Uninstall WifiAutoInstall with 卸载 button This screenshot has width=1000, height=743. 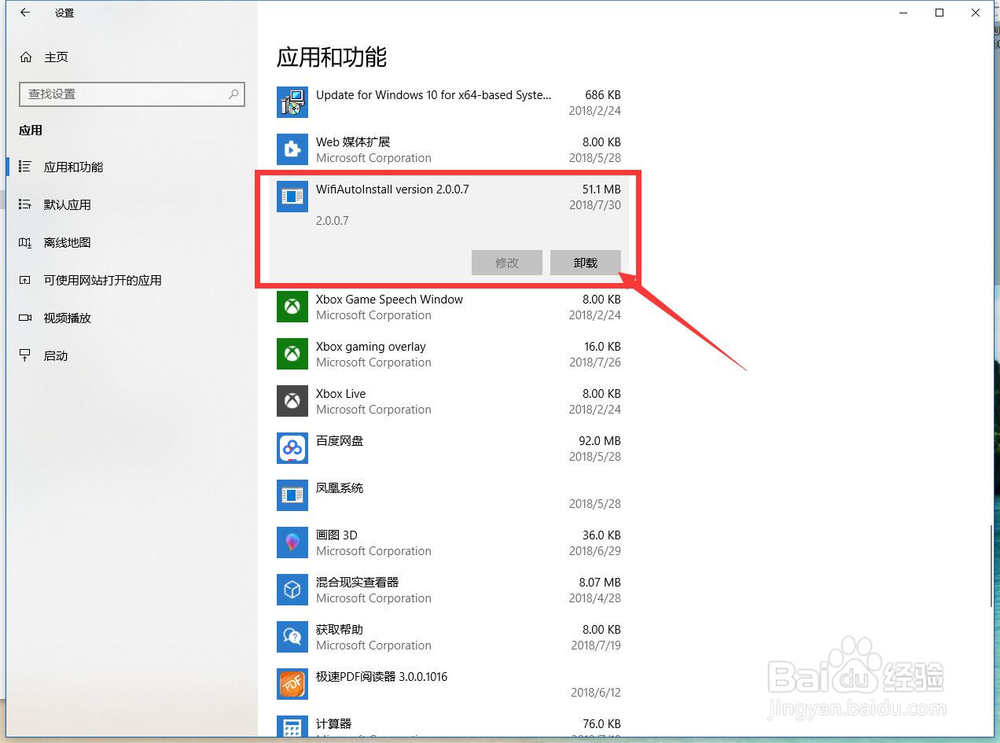pyautogui.click(x=585, y=263)
